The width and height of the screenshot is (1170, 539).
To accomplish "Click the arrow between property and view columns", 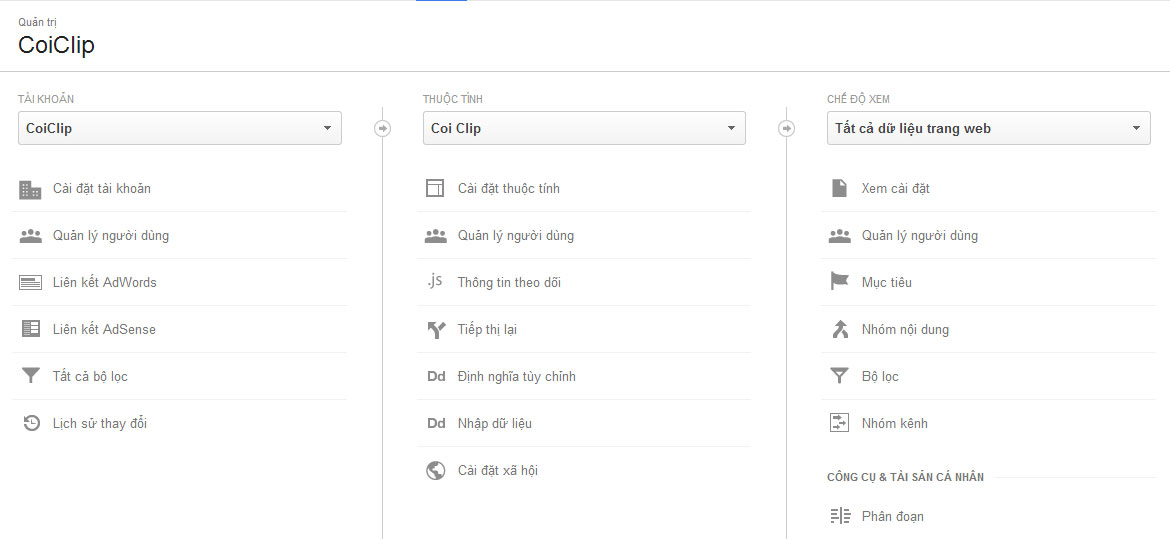I will [786, 128].
